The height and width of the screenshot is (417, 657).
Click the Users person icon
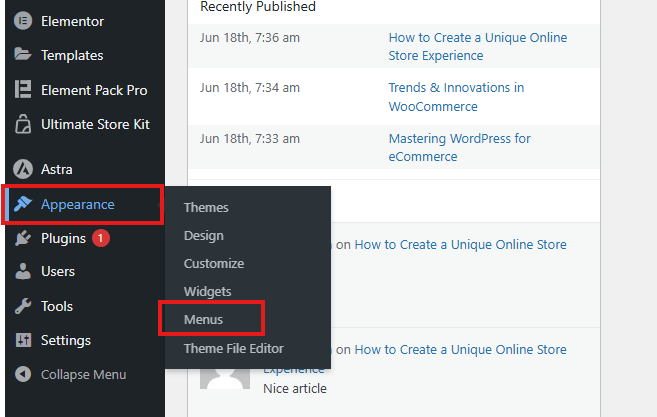click(x=22, y=272)
